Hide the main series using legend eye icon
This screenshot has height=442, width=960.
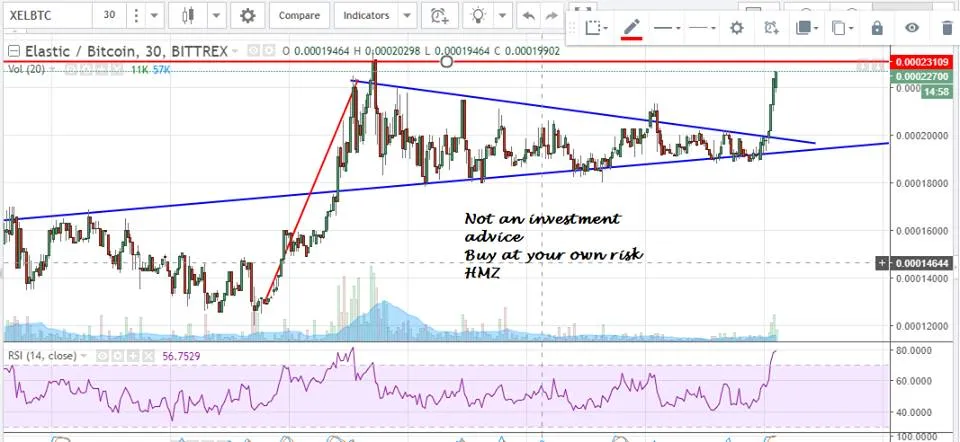click(x=253, y=51)
